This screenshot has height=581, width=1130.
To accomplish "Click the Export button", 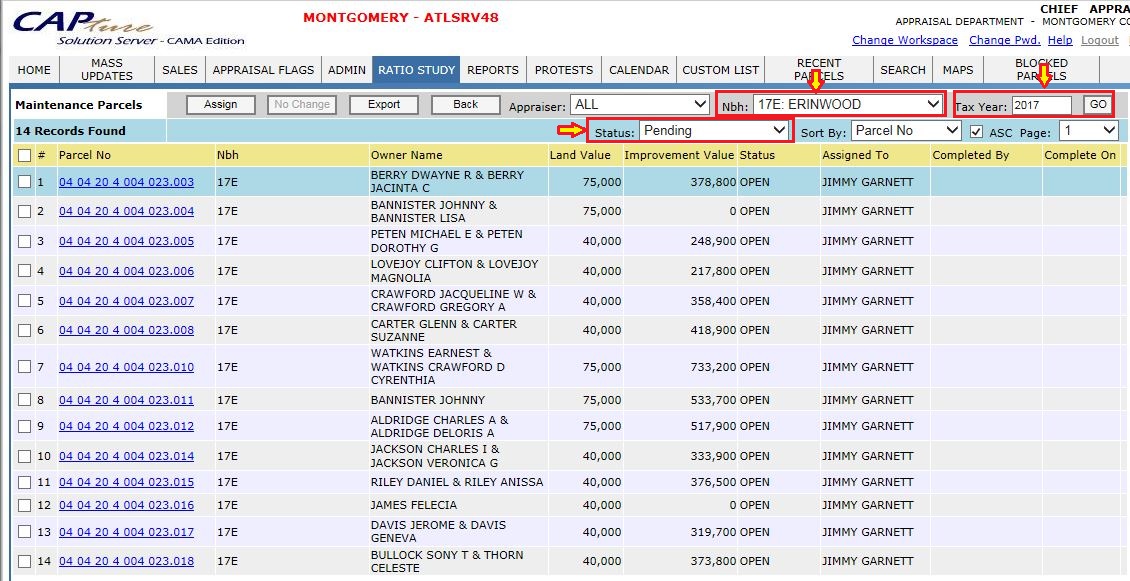I will tap(384, 105).
